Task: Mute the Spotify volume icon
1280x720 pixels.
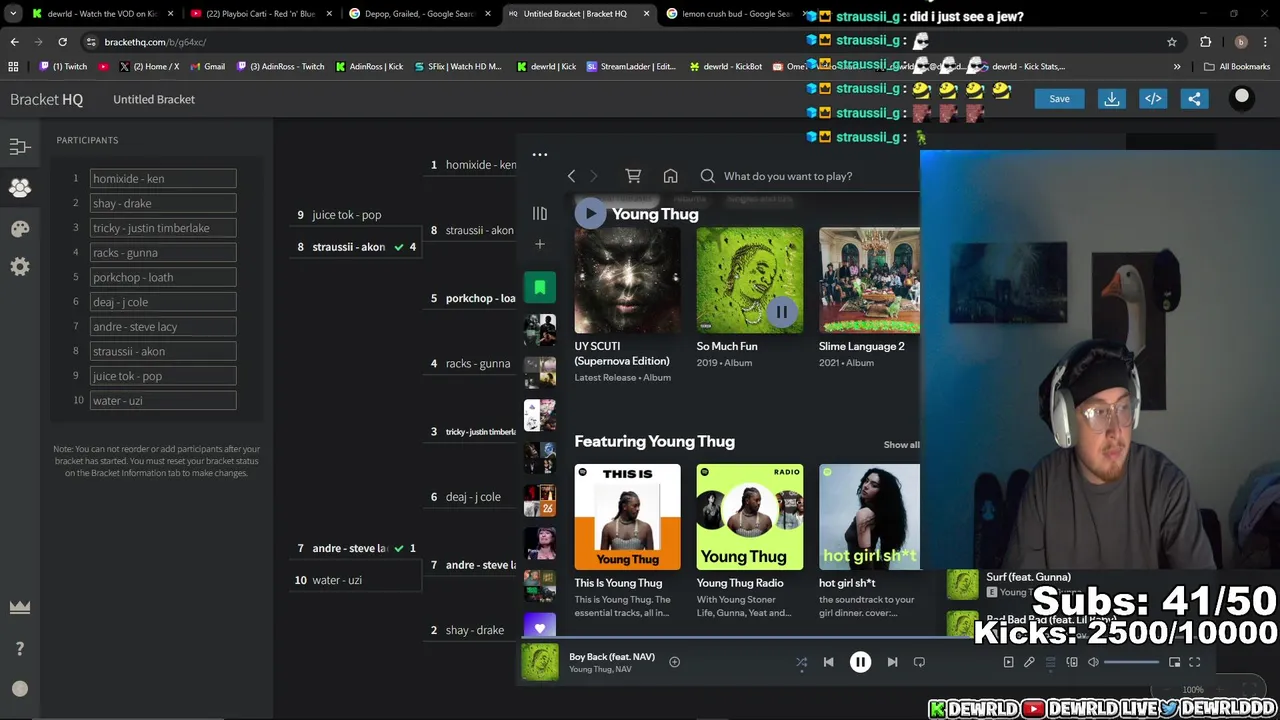Action: tap(1093, 662)
